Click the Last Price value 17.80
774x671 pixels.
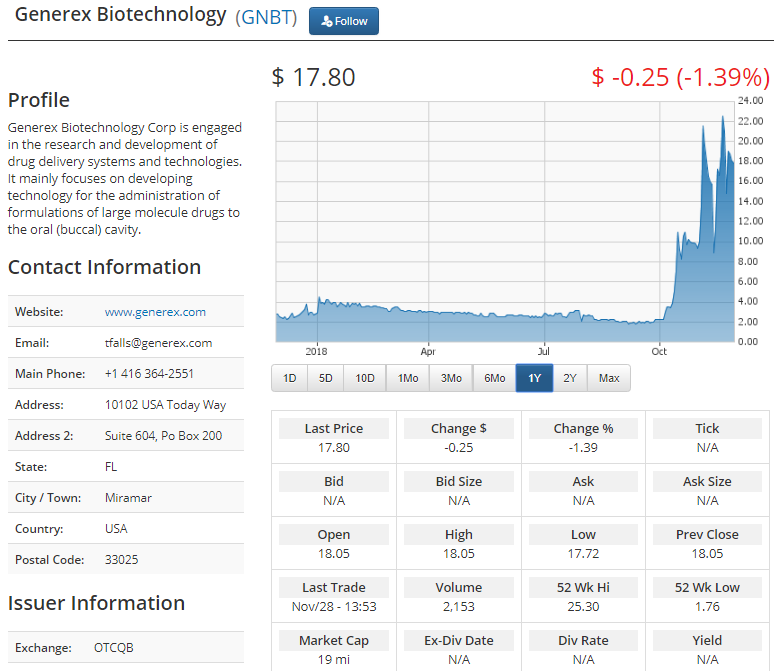point(334,448)
